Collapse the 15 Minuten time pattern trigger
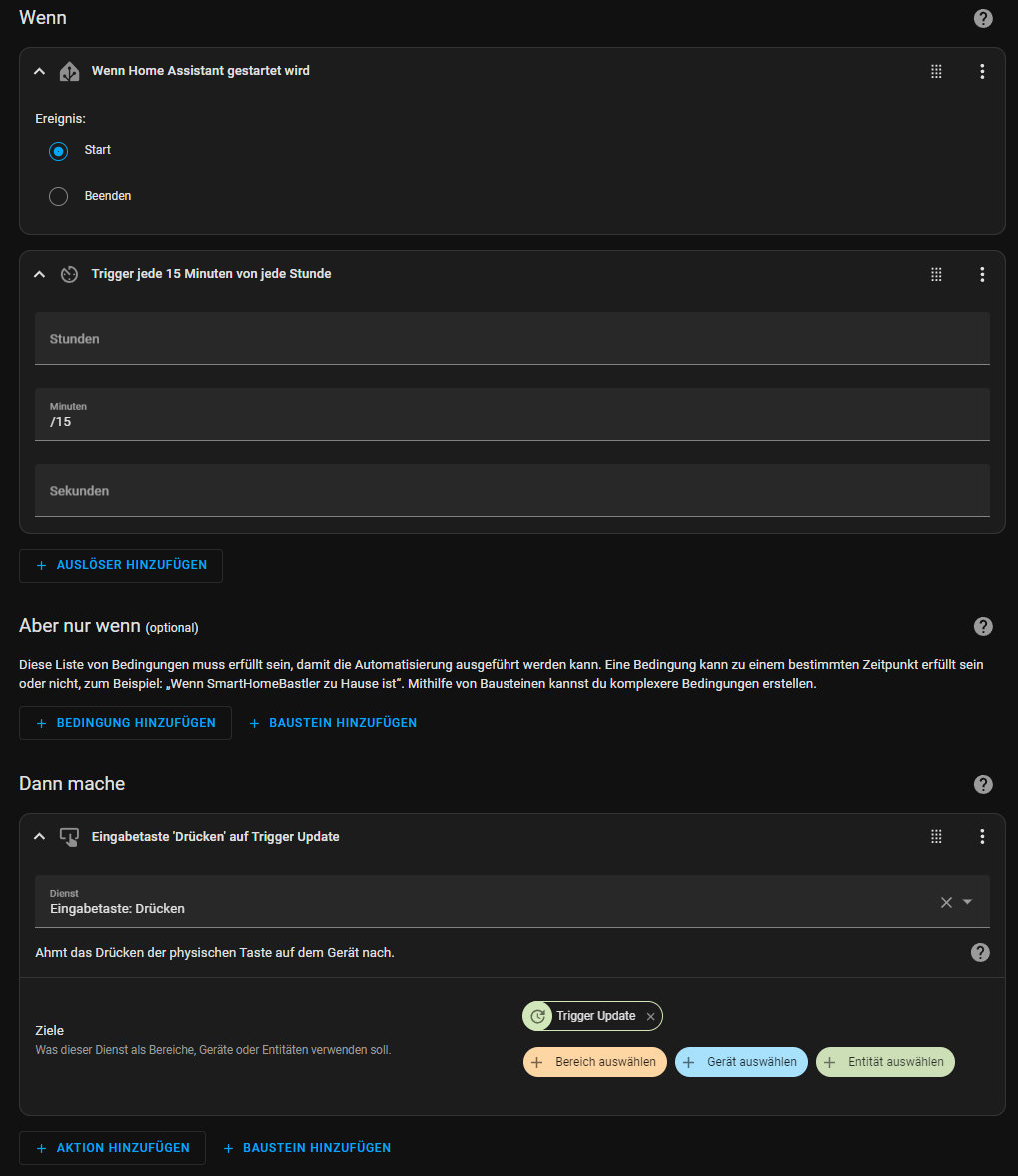This screenshot has height=1176, width=1018. click(40, 275)
